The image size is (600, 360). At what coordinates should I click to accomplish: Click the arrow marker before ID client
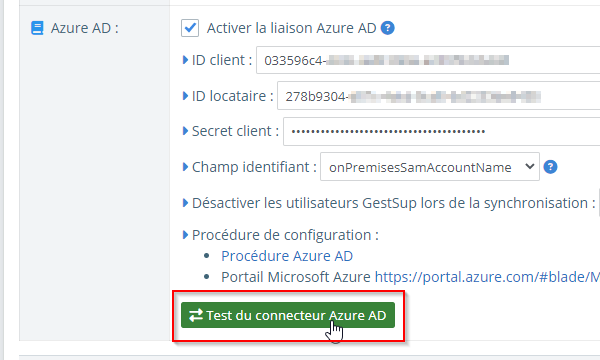(x=185, y=60)
